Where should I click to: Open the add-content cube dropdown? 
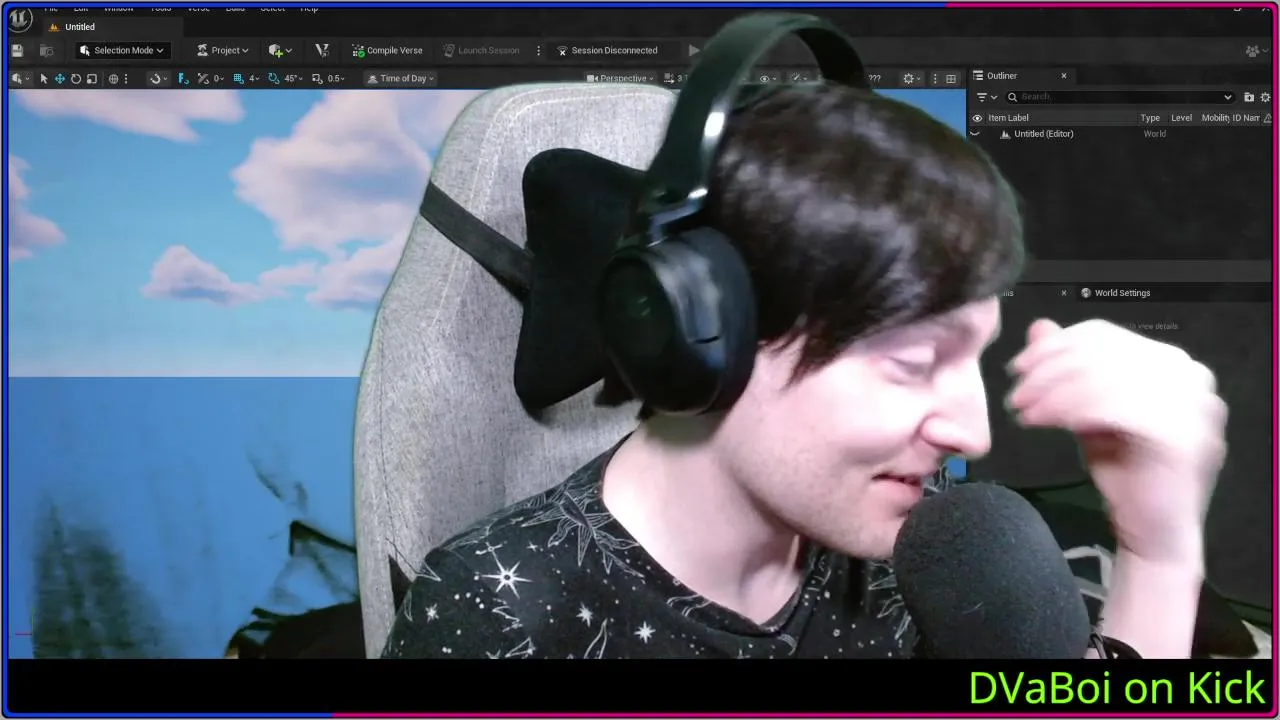click(280, 50)
